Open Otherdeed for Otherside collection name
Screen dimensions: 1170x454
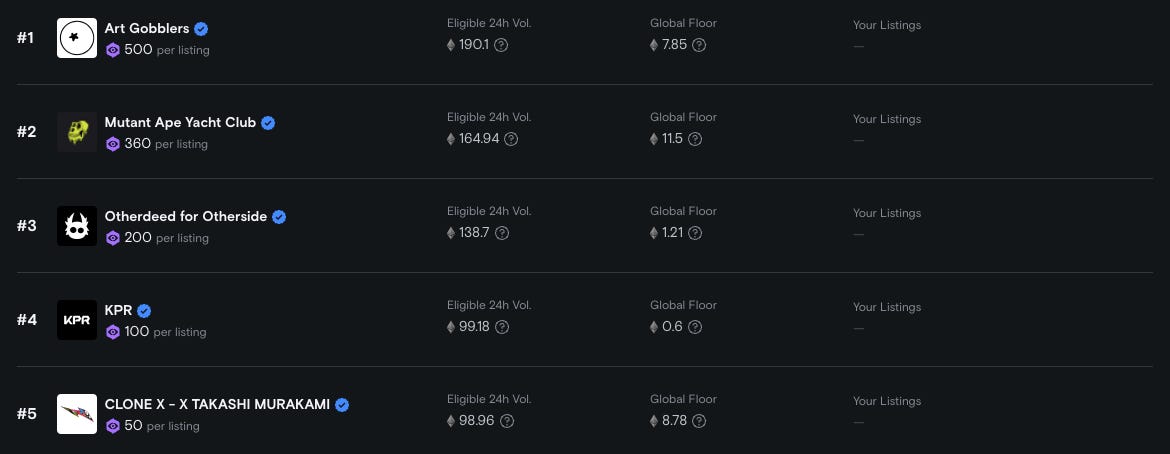click(x=186, y=216)
